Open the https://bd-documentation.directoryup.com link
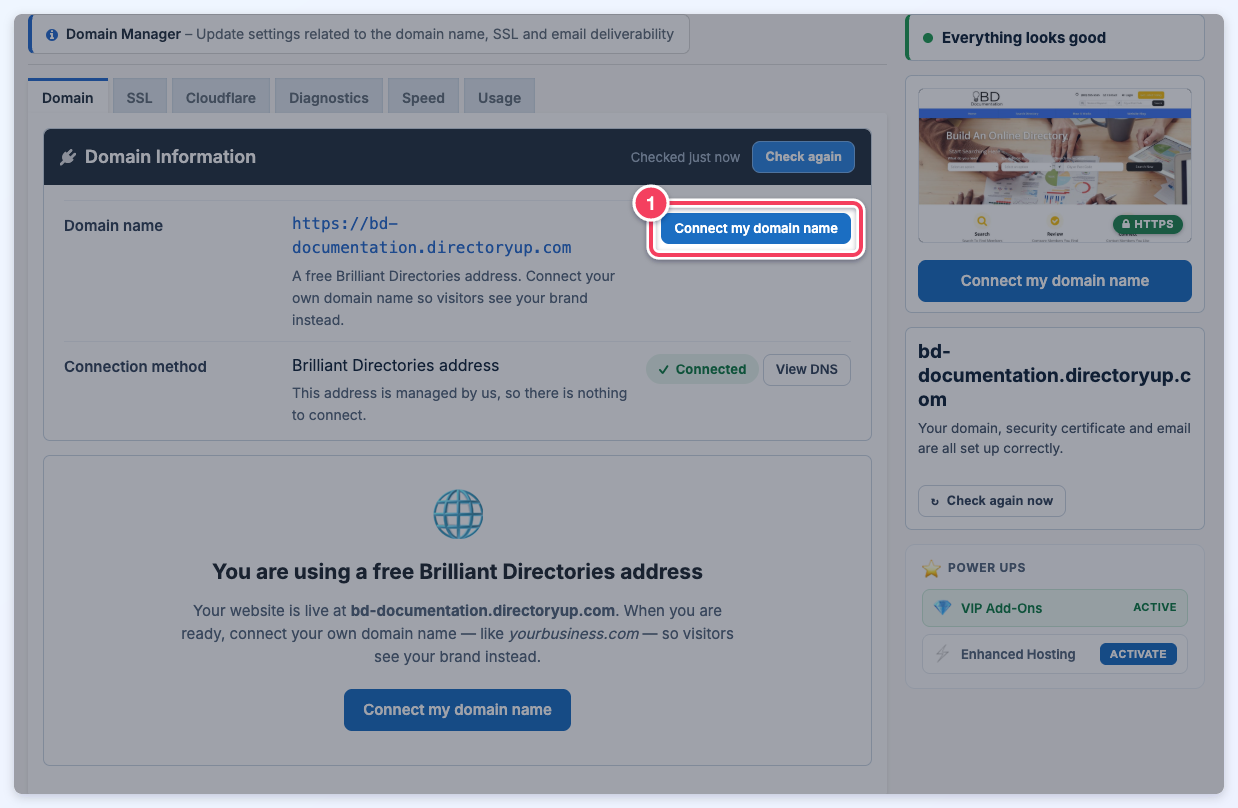Screen dimensions: 1238x808 coord(432,236)
